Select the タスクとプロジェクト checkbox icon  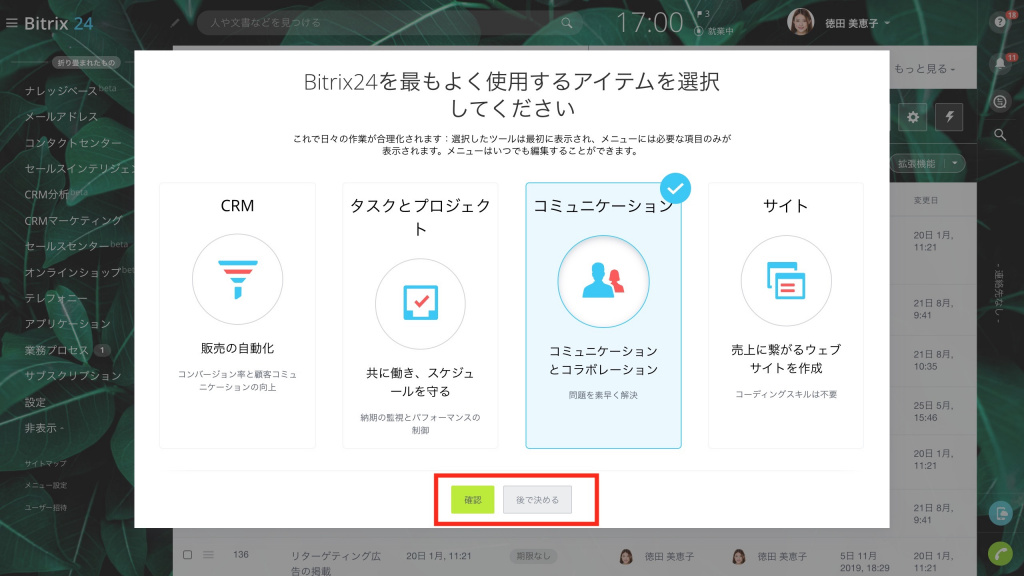(420, 304)
